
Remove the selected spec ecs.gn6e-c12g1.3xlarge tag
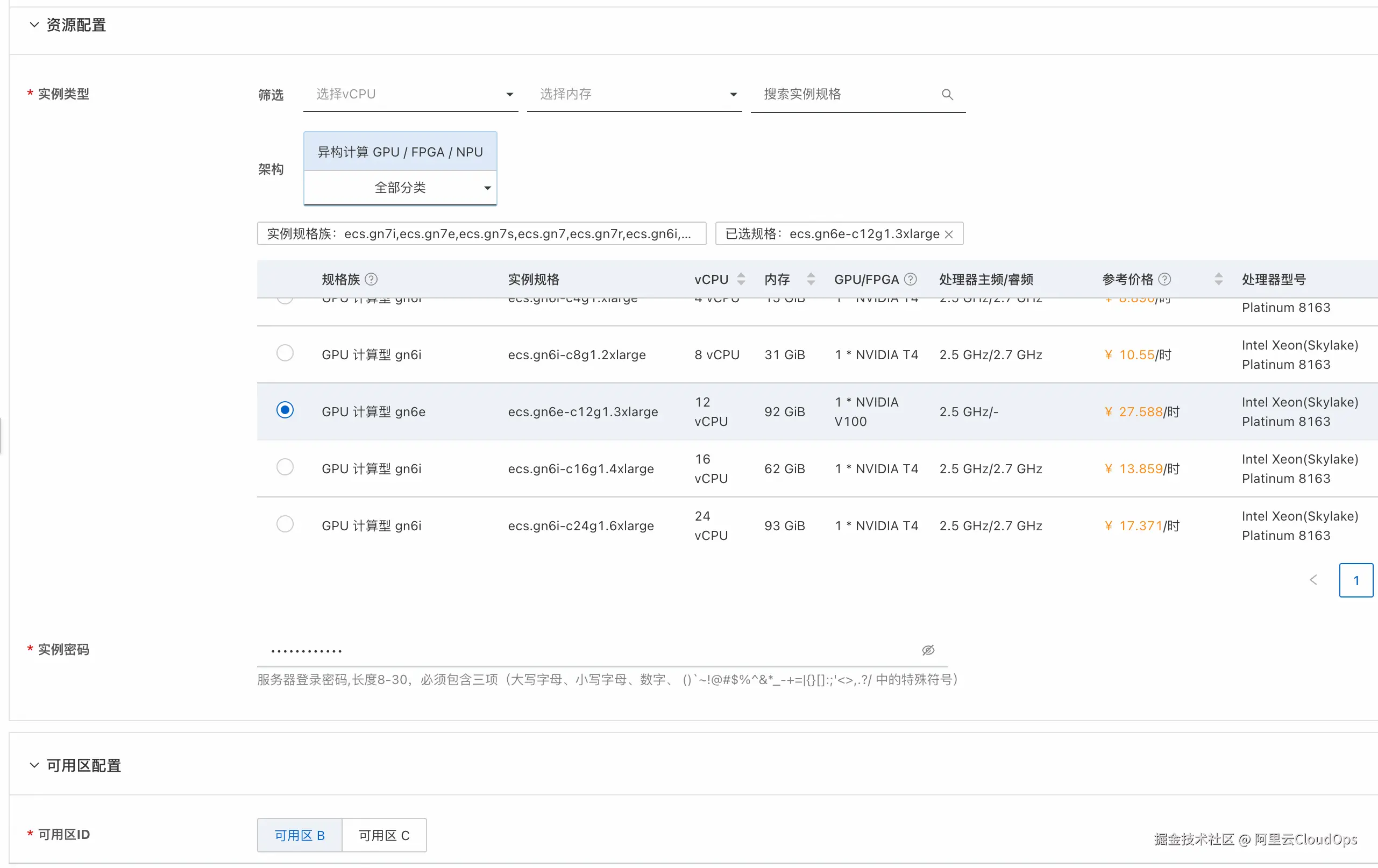[949, 234]
